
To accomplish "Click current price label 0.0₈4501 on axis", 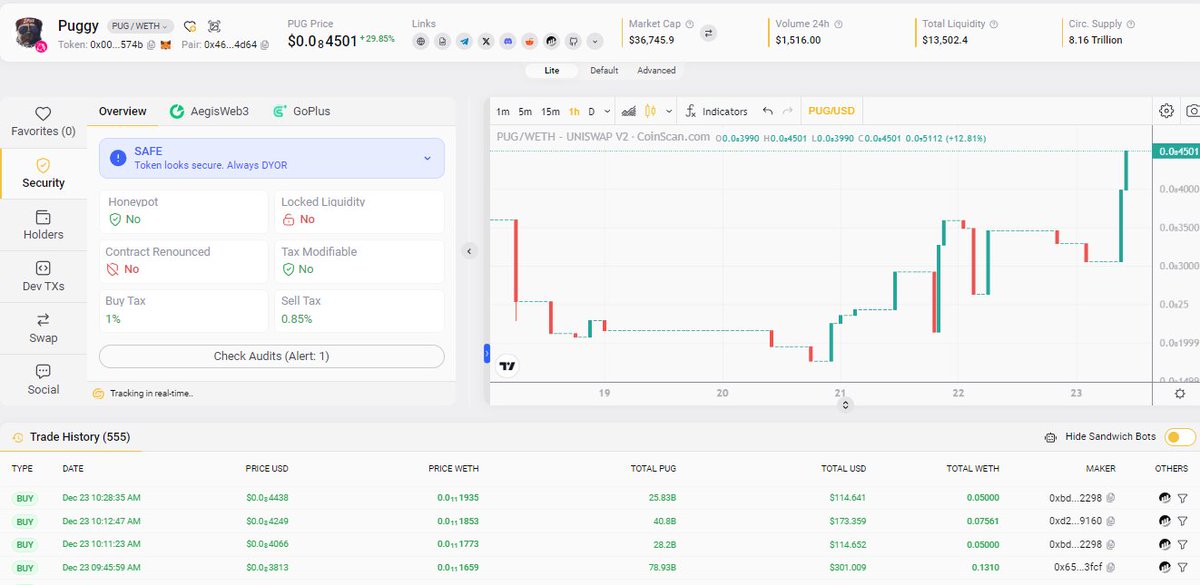I will click(x=1176, y=151).
